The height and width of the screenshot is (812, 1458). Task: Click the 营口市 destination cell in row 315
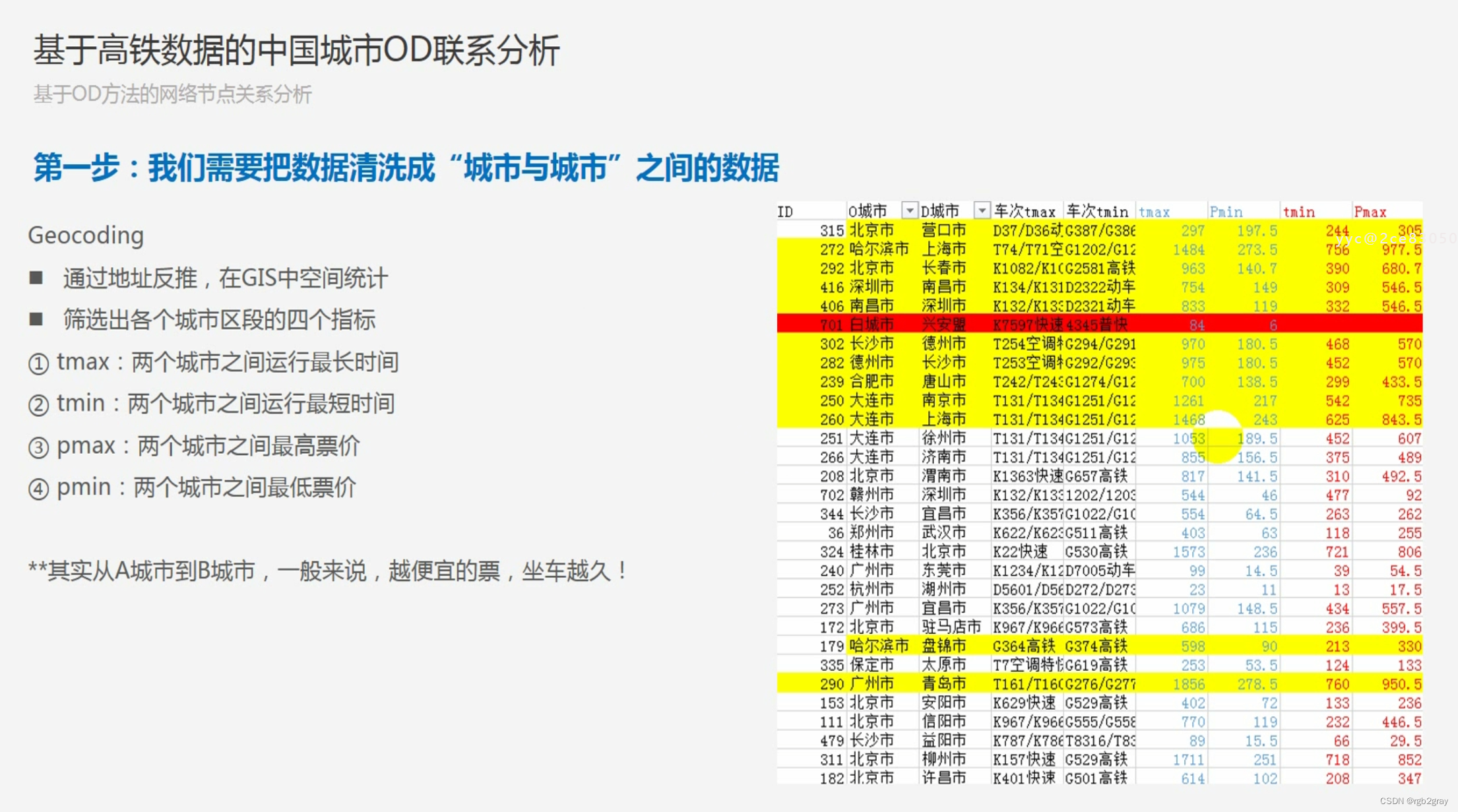coord(943,230)
